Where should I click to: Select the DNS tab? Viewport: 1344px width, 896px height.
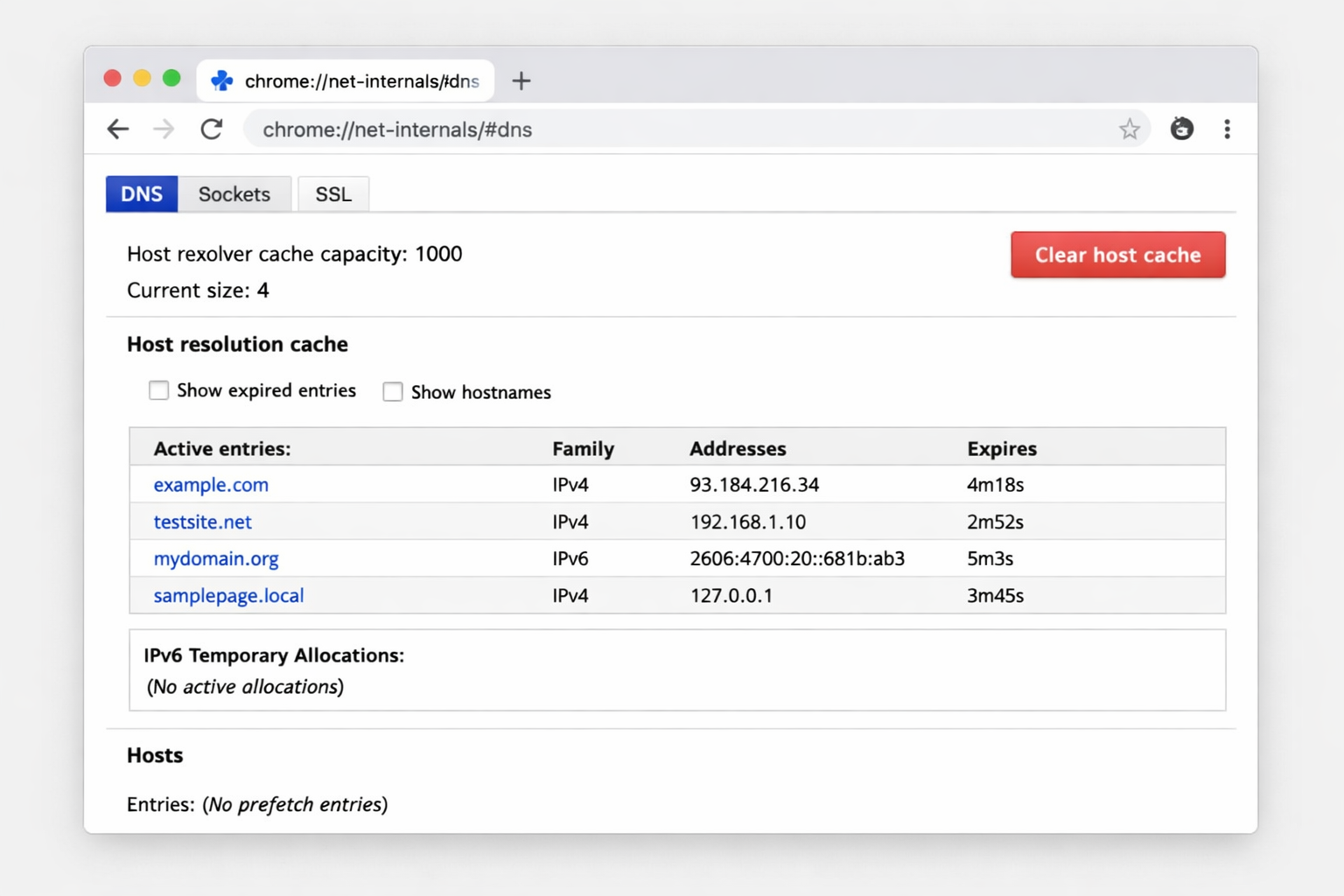click(142, 194)
